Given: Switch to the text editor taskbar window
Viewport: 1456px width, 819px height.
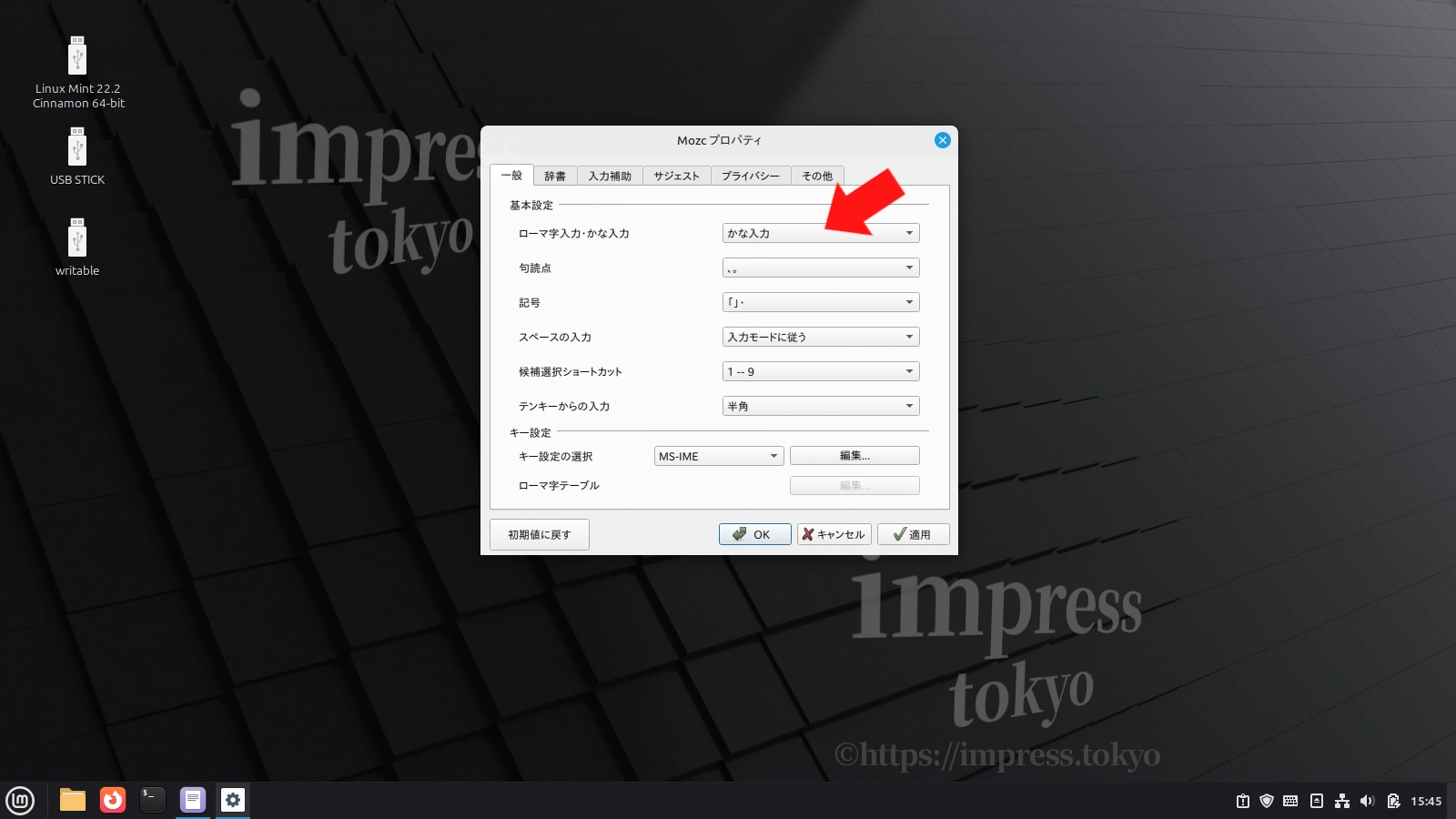Looking at the screenshot, I should [193, 800].
